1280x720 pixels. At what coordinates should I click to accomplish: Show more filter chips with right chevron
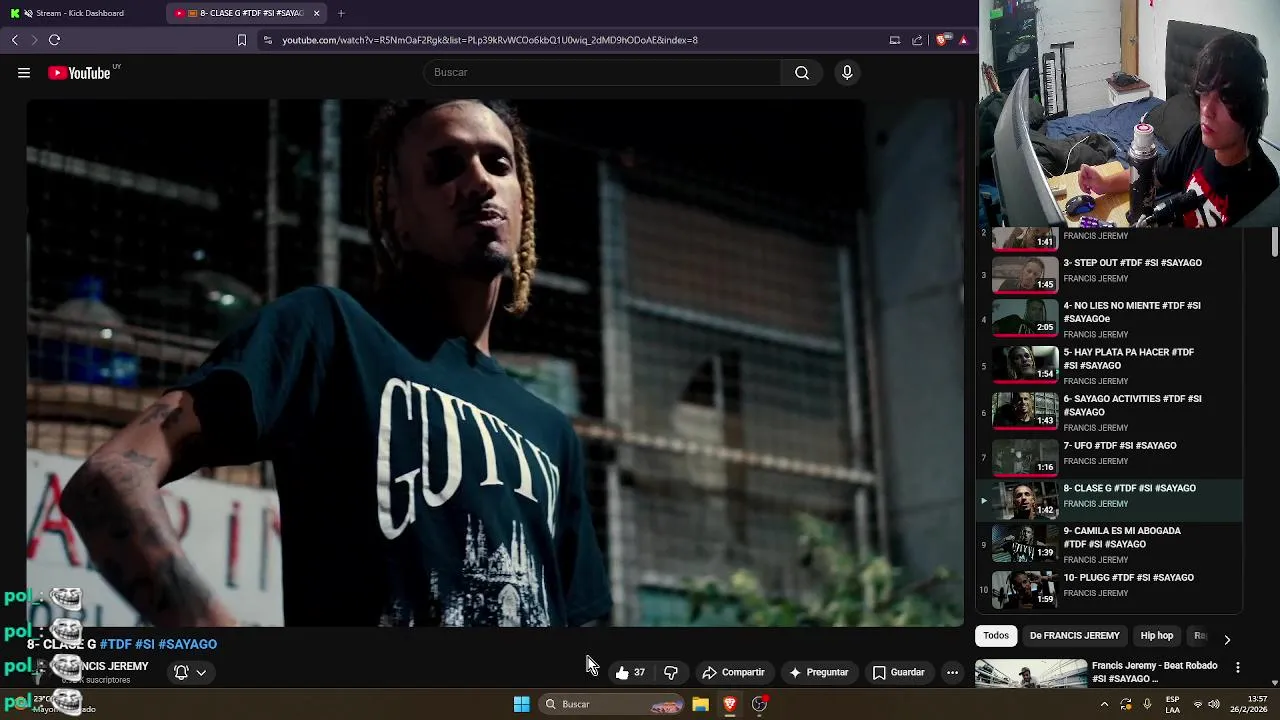pos(1227,639)
